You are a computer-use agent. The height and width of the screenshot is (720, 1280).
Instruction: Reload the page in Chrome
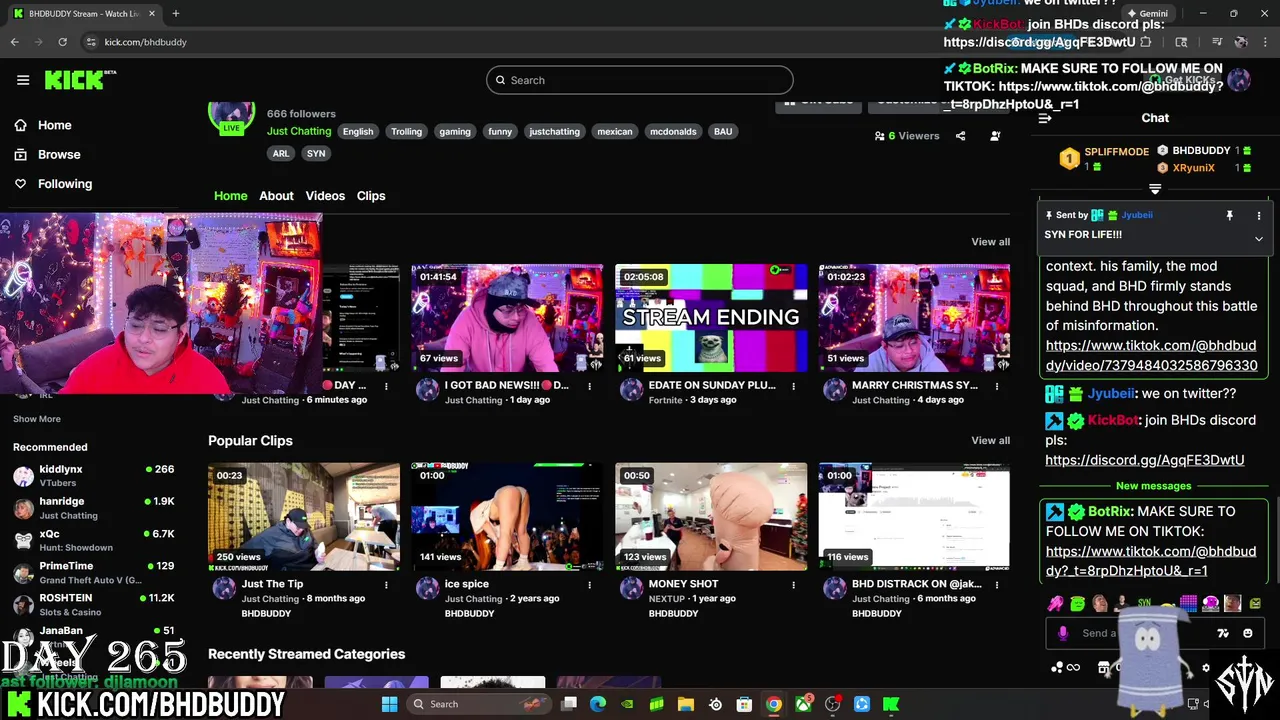click(x=62, y=42)
